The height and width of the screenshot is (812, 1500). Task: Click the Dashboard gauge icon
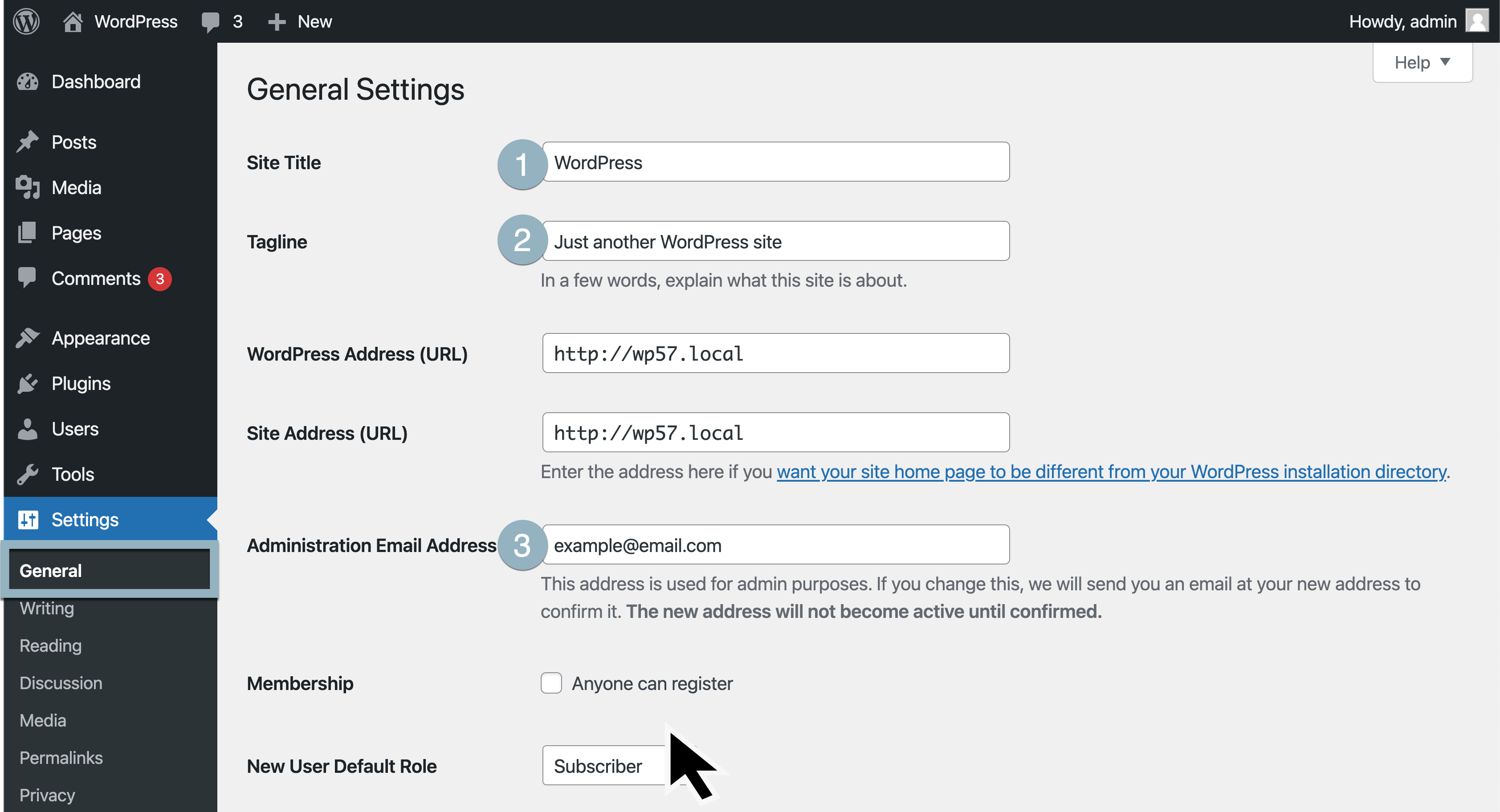pos(27,82)
